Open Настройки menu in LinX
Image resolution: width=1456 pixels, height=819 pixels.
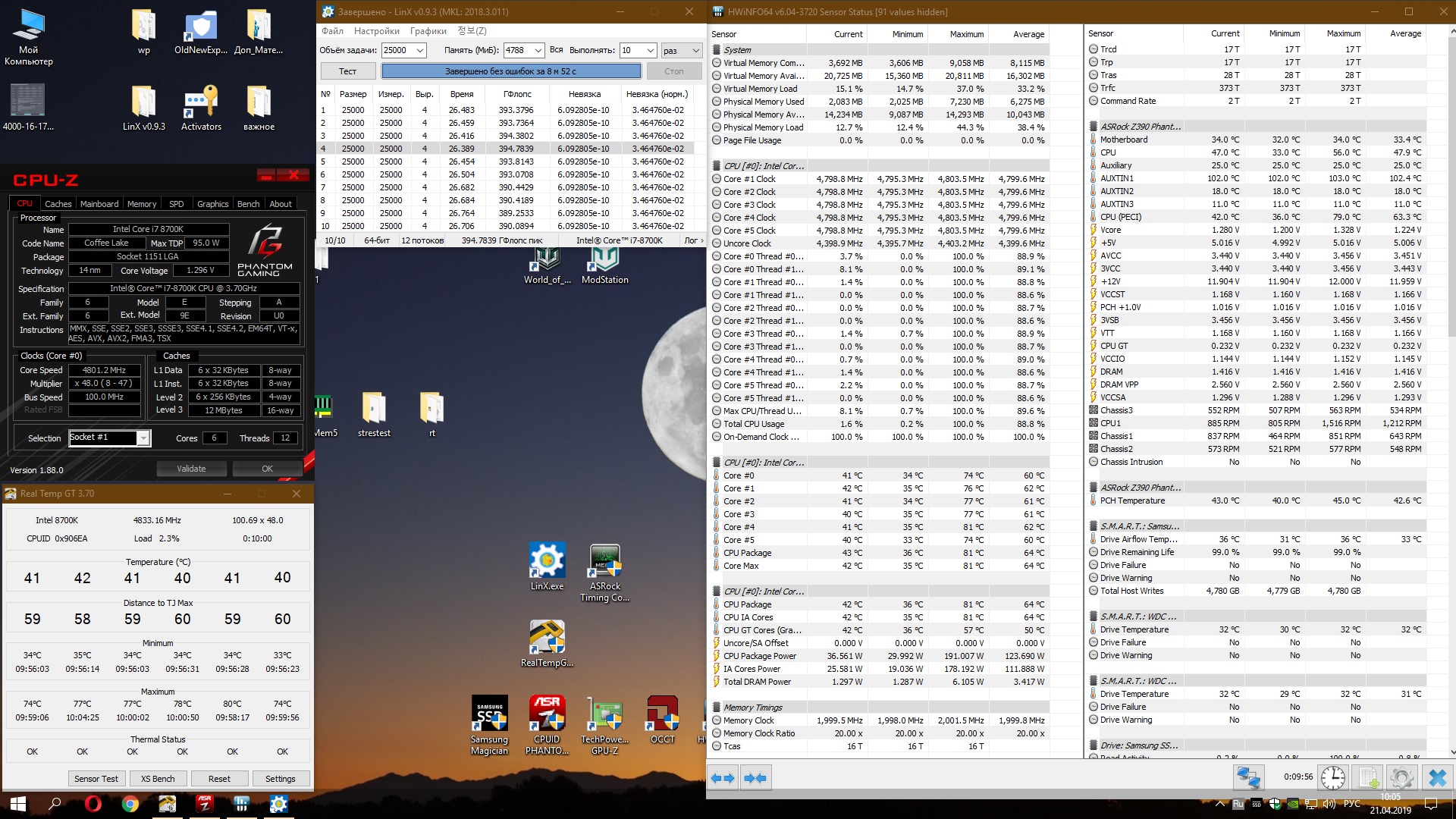376,31
